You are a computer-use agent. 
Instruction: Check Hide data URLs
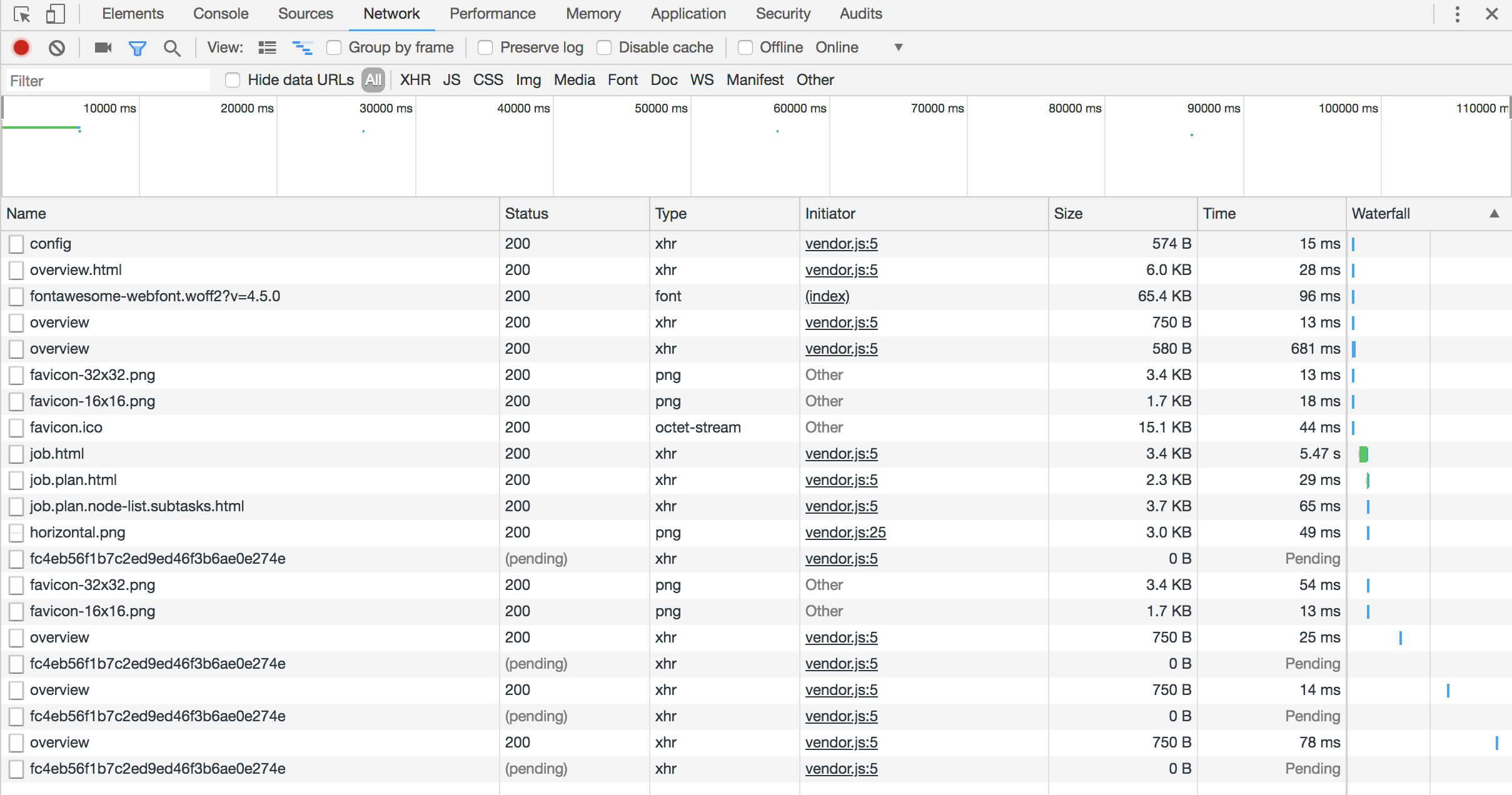pyautogui.click(x=233, y=80)
